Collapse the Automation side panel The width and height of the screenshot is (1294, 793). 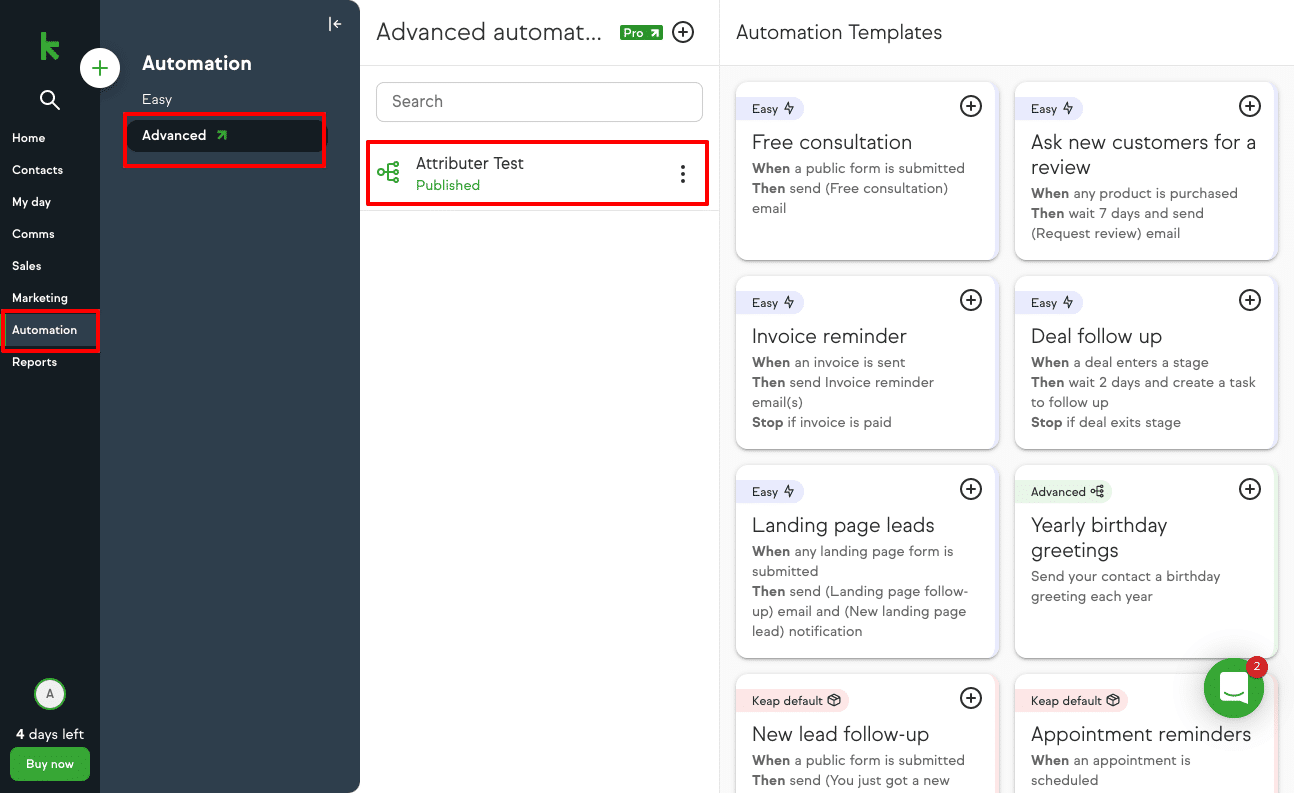pyautogui.click(x=334, y=23)
